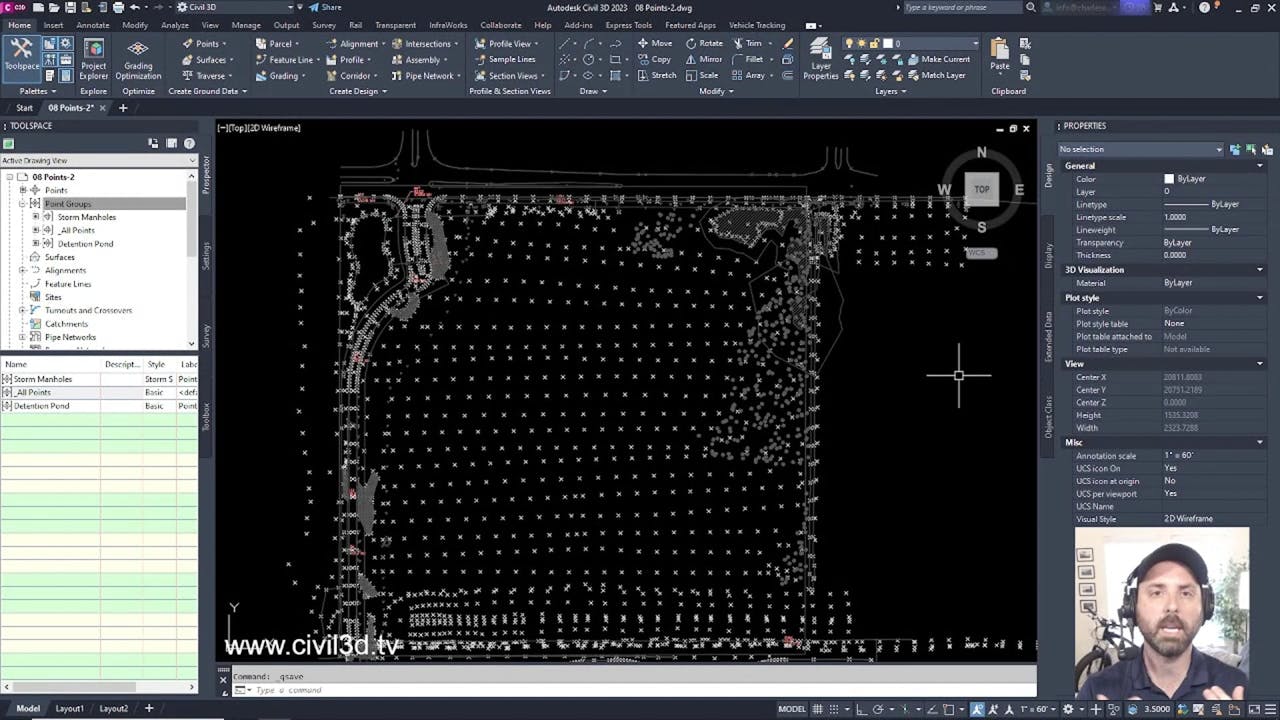
Task: Open the Output menu tab
Action: pyautogui.click(x=286, y=25)
